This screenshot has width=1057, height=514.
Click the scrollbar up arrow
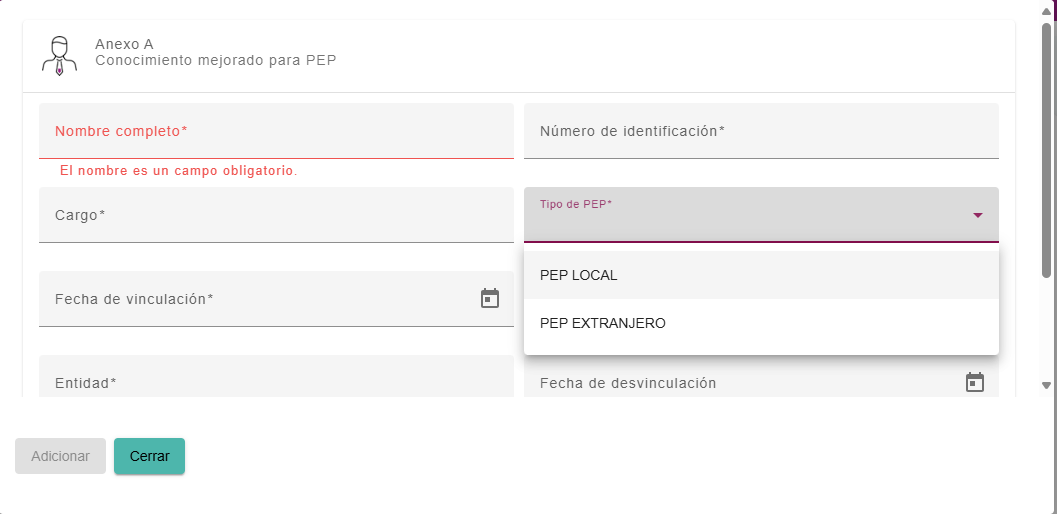tap(1046, 11)
